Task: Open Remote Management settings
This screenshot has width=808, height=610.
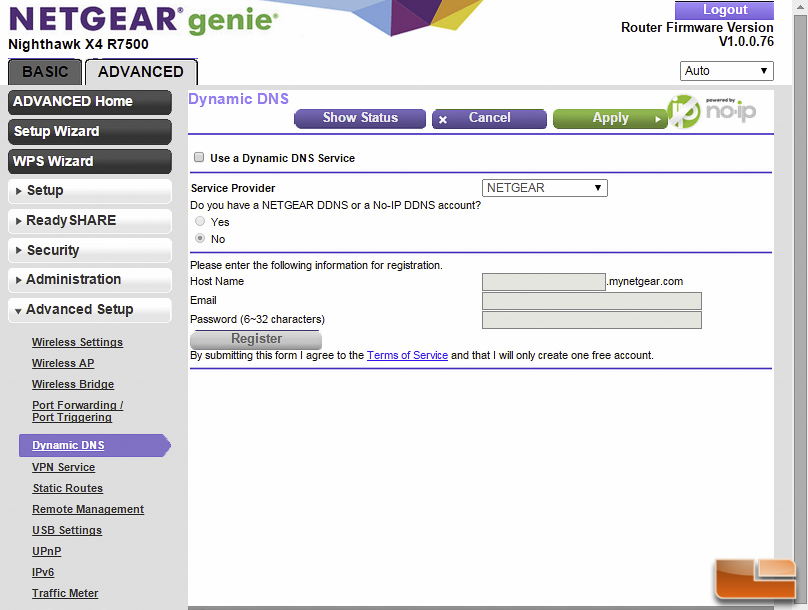Action: [88, 510]
